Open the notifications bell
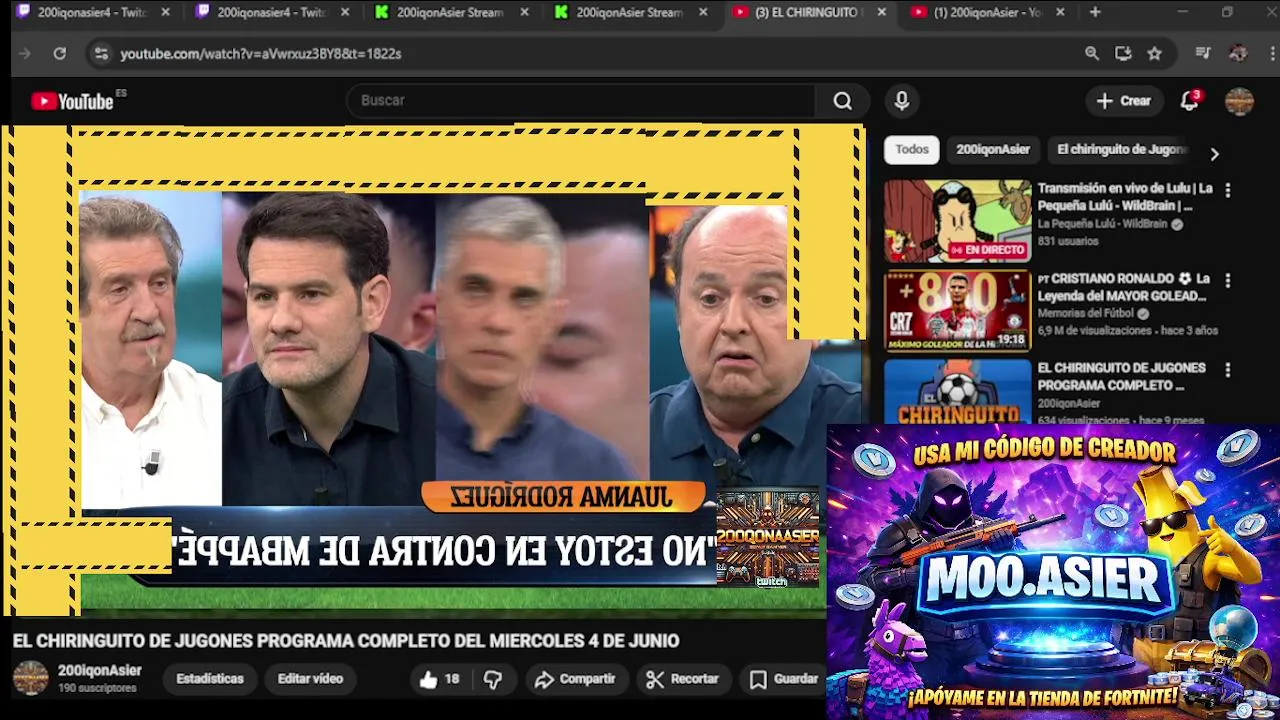The height and width of the screenshot is (720, 1280). [x=1189, y=101]
